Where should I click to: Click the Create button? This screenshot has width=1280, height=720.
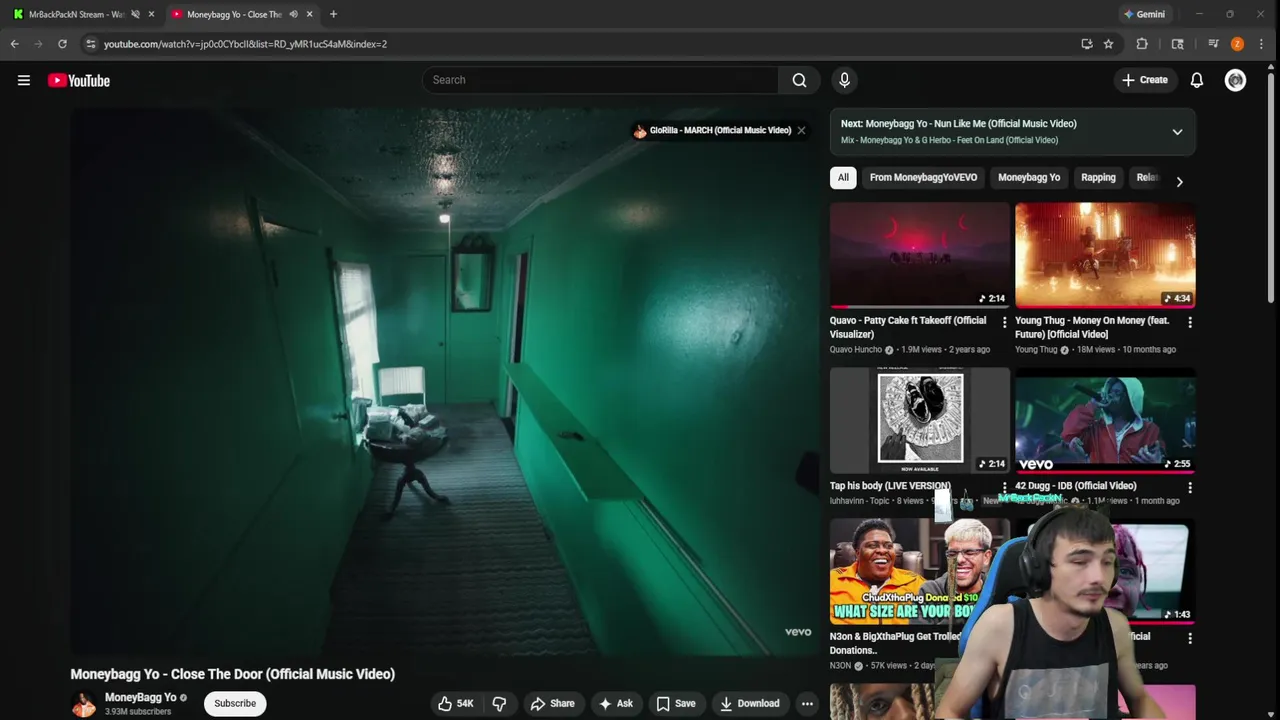(x=1144, y=80)
